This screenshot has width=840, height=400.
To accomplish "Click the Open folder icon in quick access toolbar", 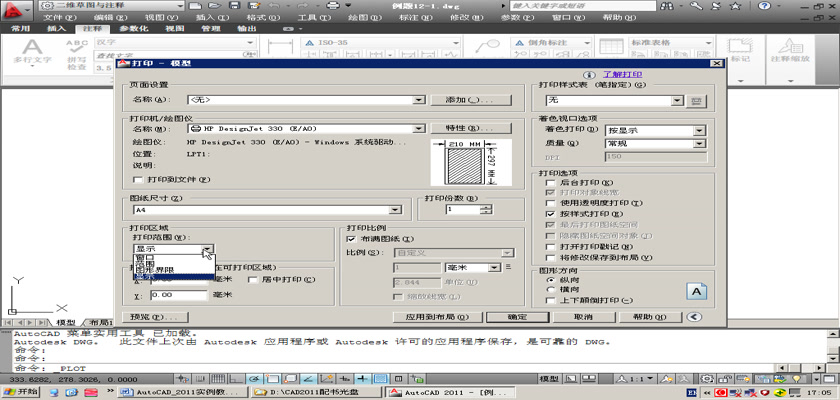I will point(215,6).
